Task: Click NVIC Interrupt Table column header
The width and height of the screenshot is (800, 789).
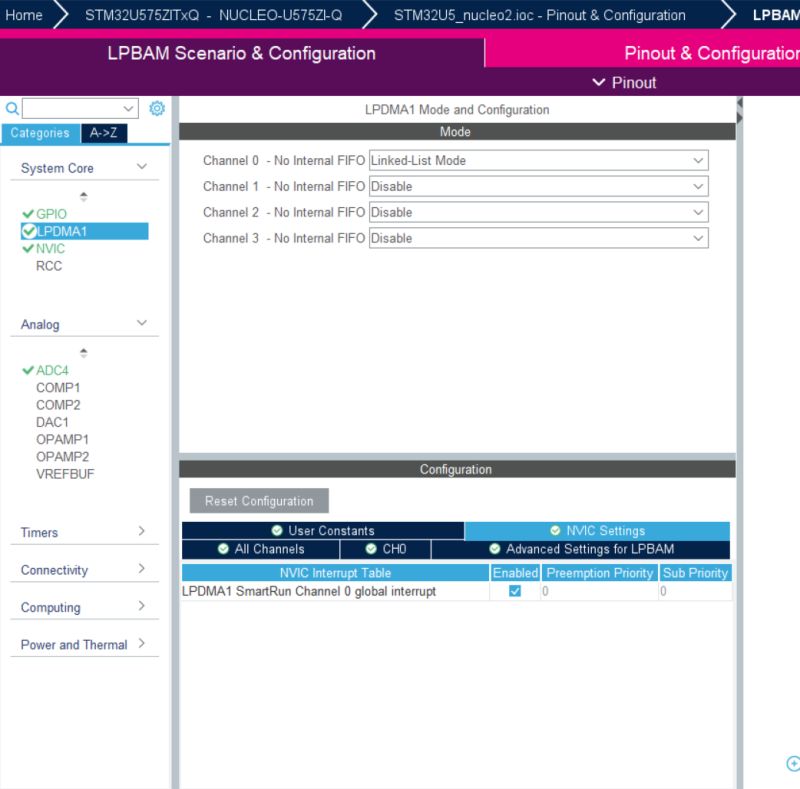Action: coord(335,573)
